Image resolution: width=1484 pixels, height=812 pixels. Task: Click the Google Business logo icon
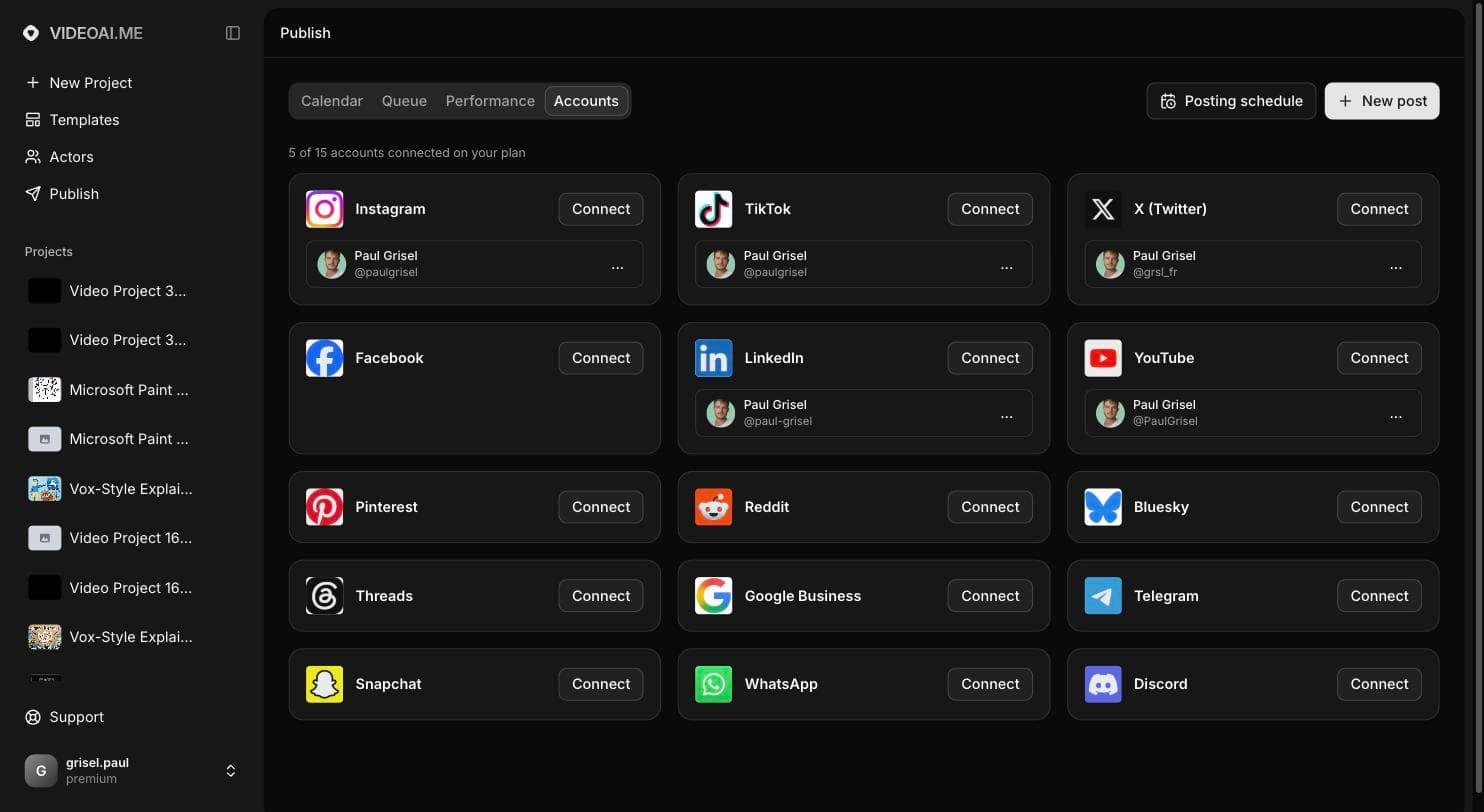[x=713, y=596]
